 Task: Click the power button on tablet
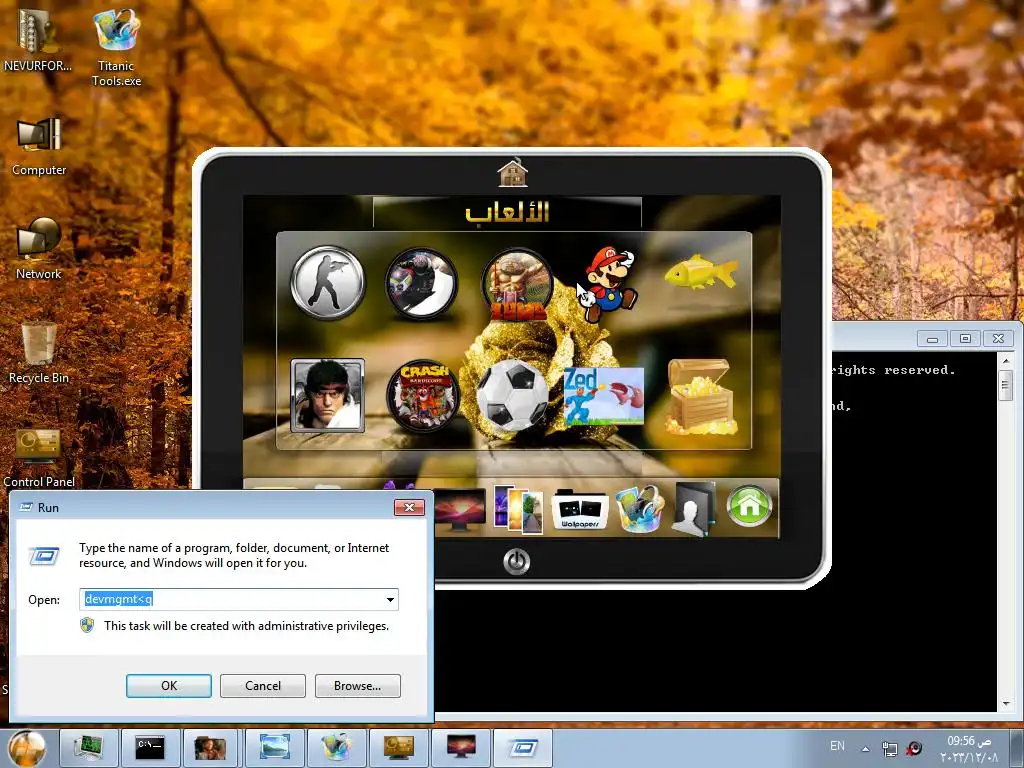coord(517,561)
